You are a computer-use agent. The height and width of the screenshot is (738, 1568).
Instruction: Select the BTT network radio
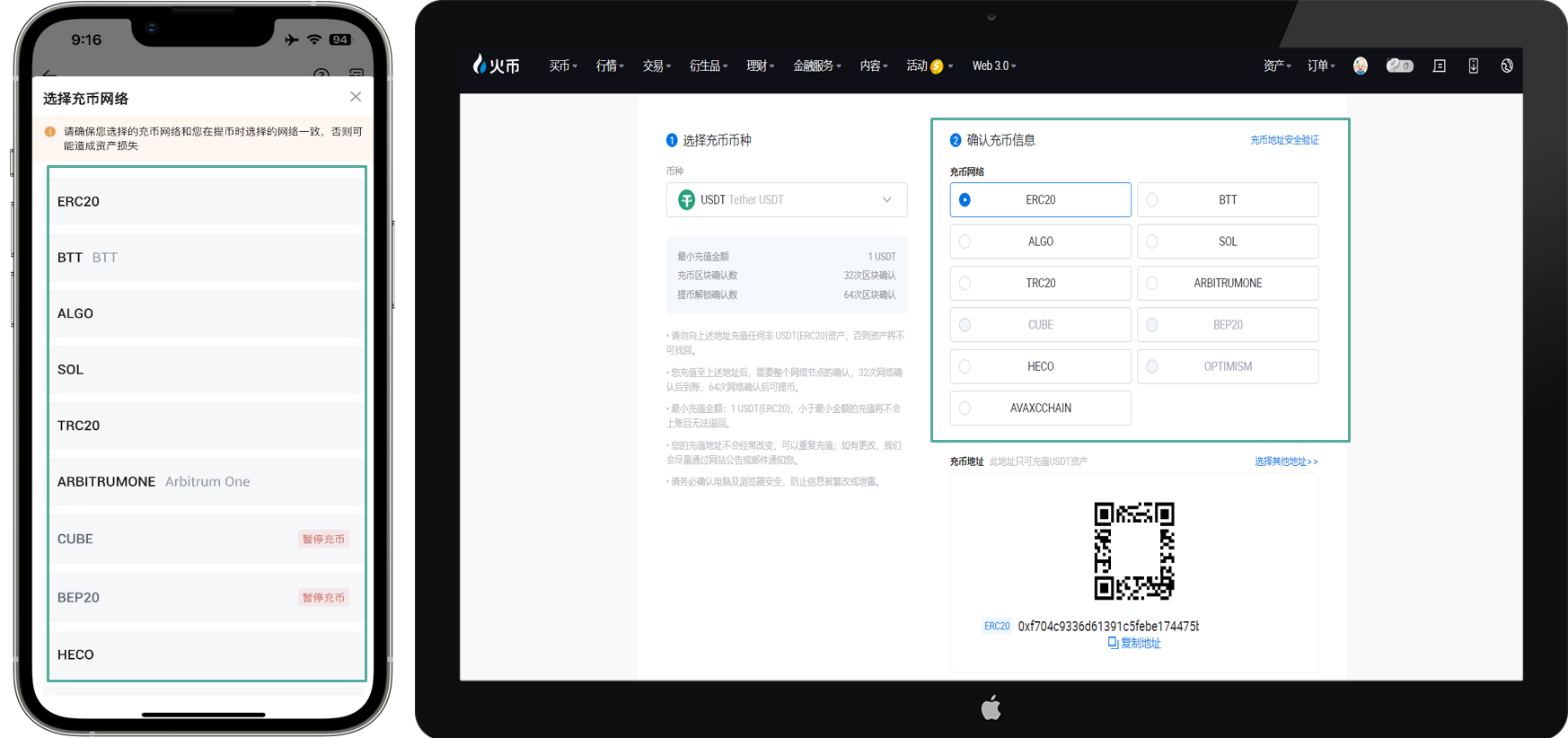[1152, 200]
